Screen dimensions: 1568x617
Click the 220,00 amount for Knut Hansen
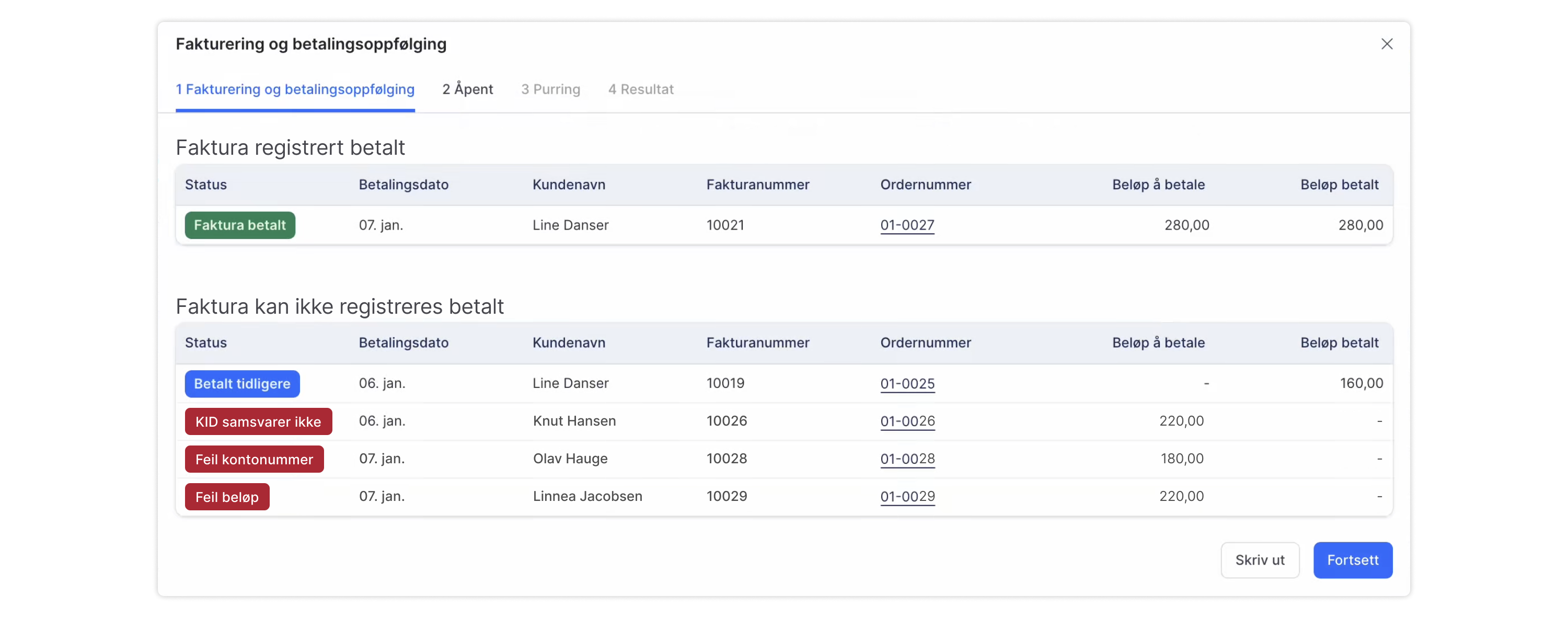[x=1181, y=421]
